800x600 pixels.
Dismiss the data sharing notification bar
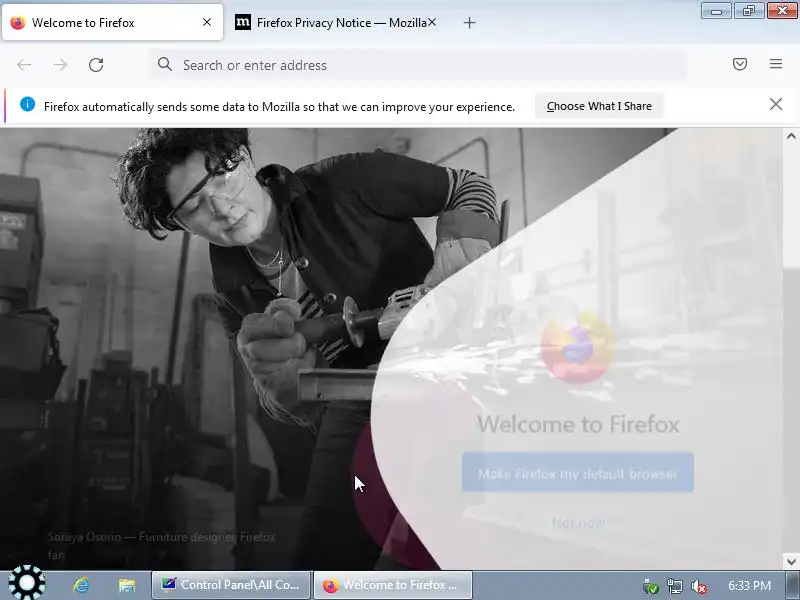point(776,105)
